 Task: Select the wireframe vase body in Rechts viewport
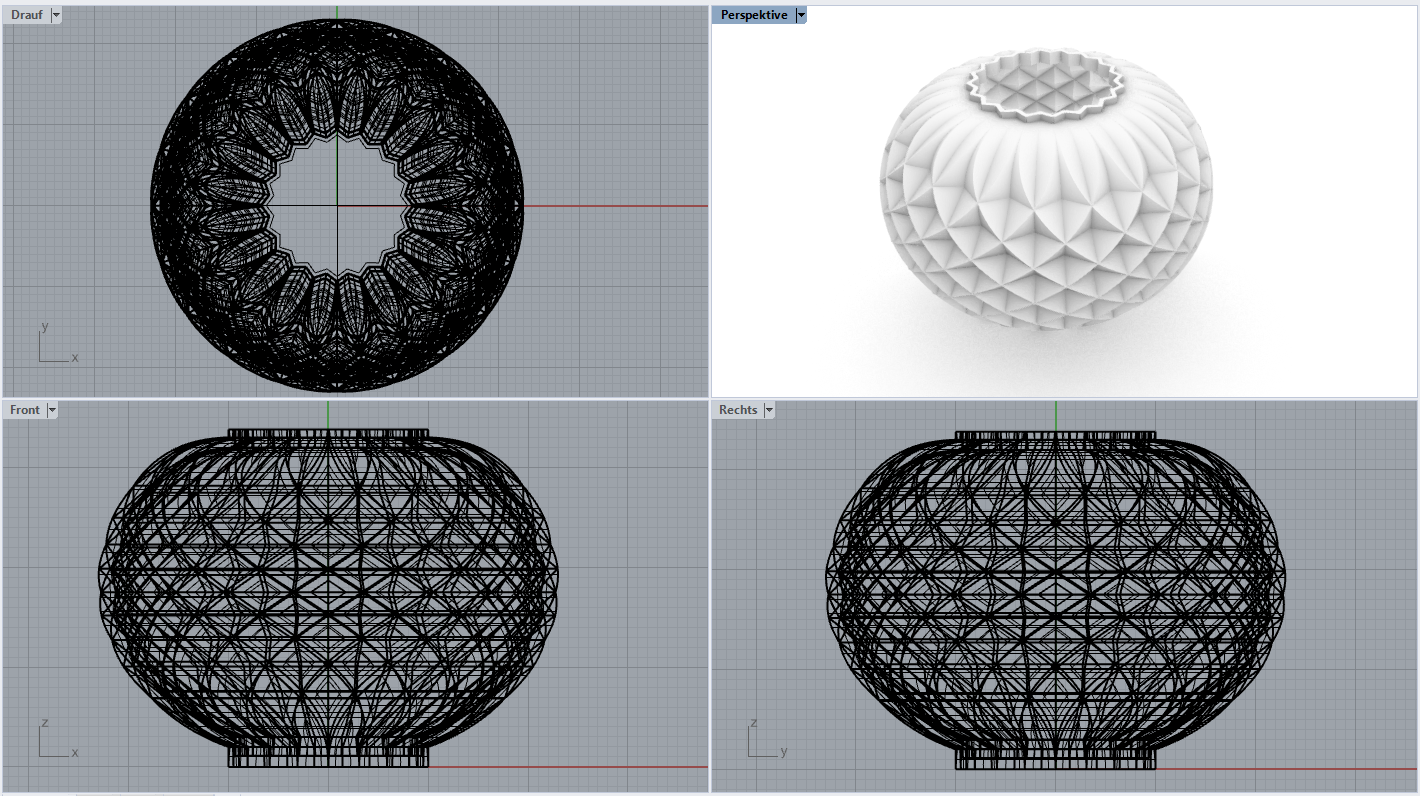[x=1056, y=600]
